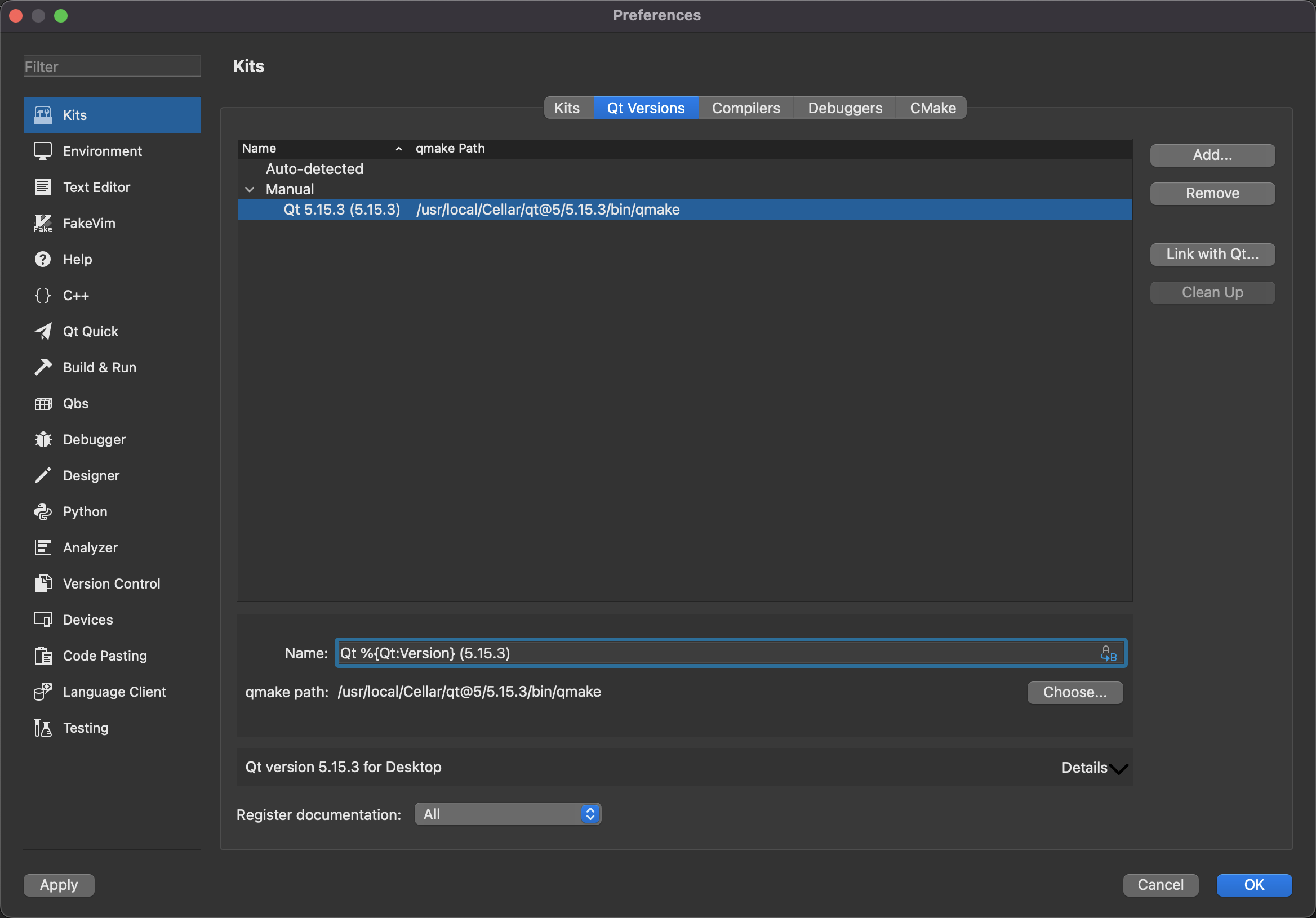
Task: Select the Qbs settings icon
Action: (x=43, y=403)
